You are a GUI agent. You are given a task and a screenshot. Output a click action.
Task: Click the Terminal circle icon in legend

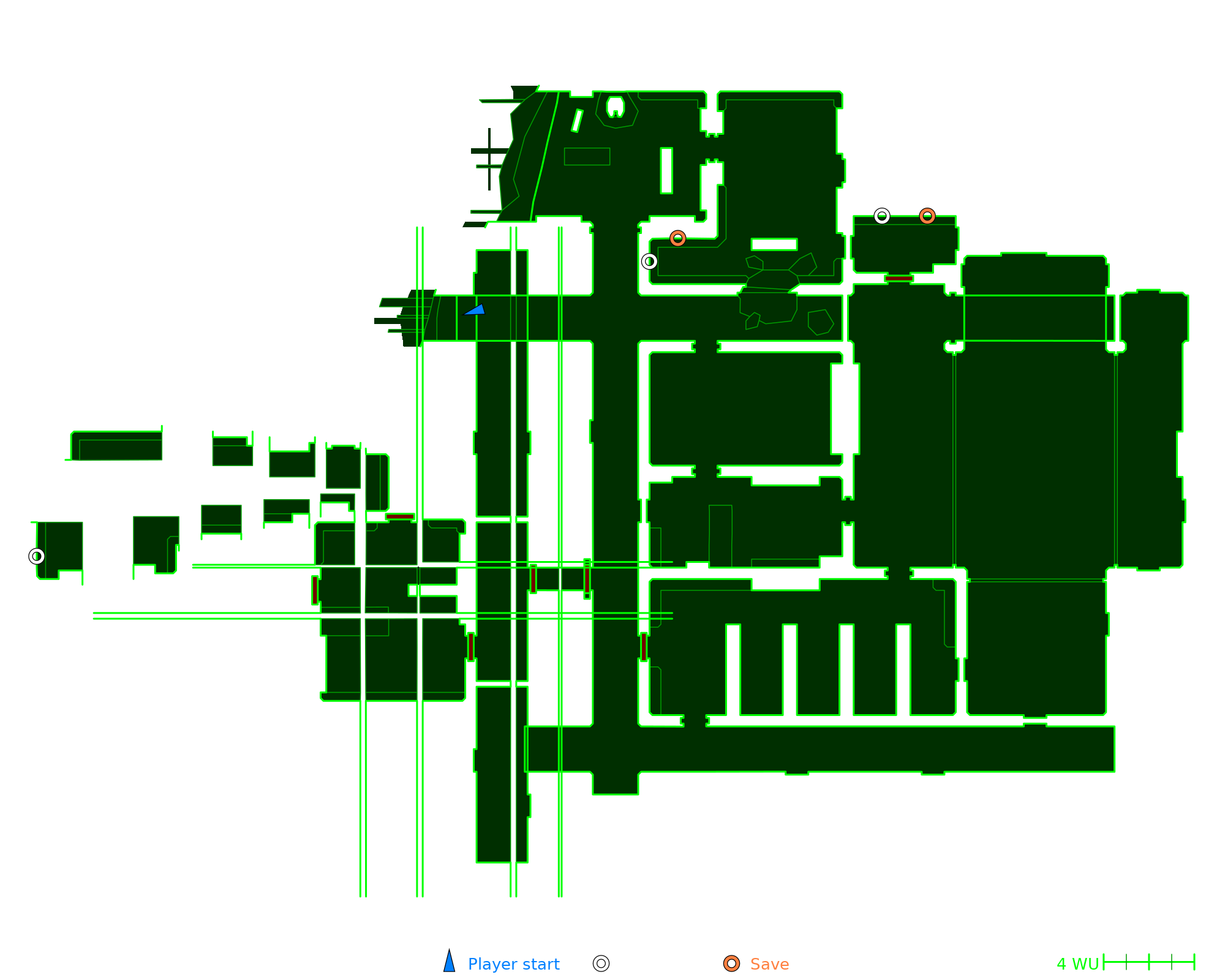(601, 963)
